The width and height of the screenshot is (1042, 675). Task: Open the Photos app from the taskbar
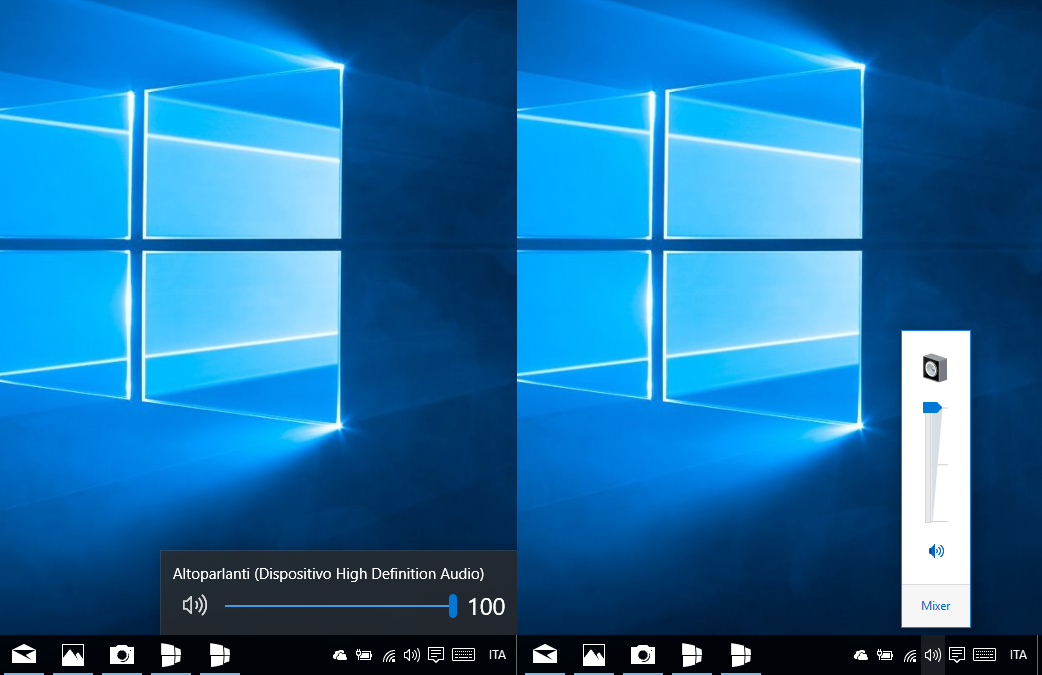click(72, 655)
